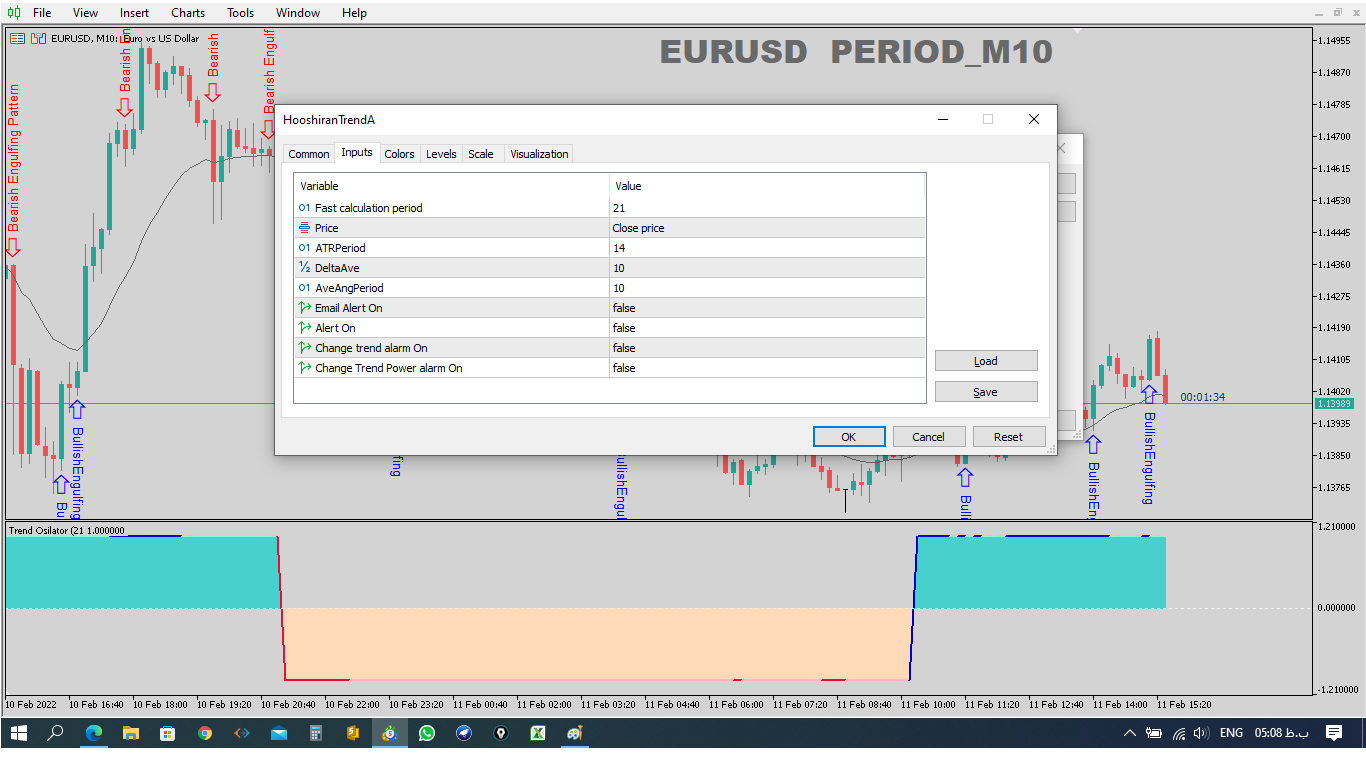1366x768 pixels.
Task: Select the Price value Close price
Action: (x=766, y=228)
